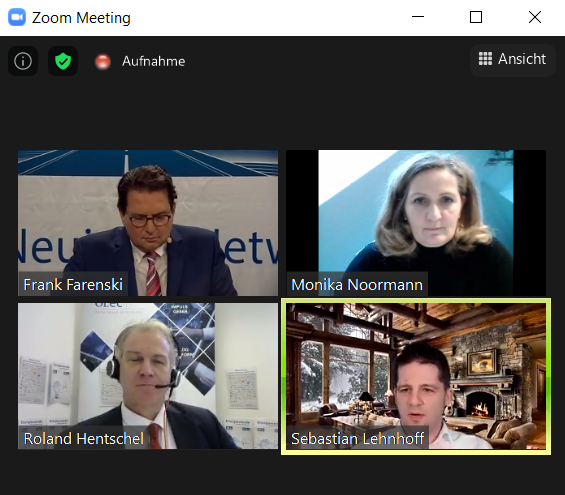The width and height of the screenshot is (565, 495).
Task: Click the Zoom logo in the title bar
Action: (x=17, y=17)
